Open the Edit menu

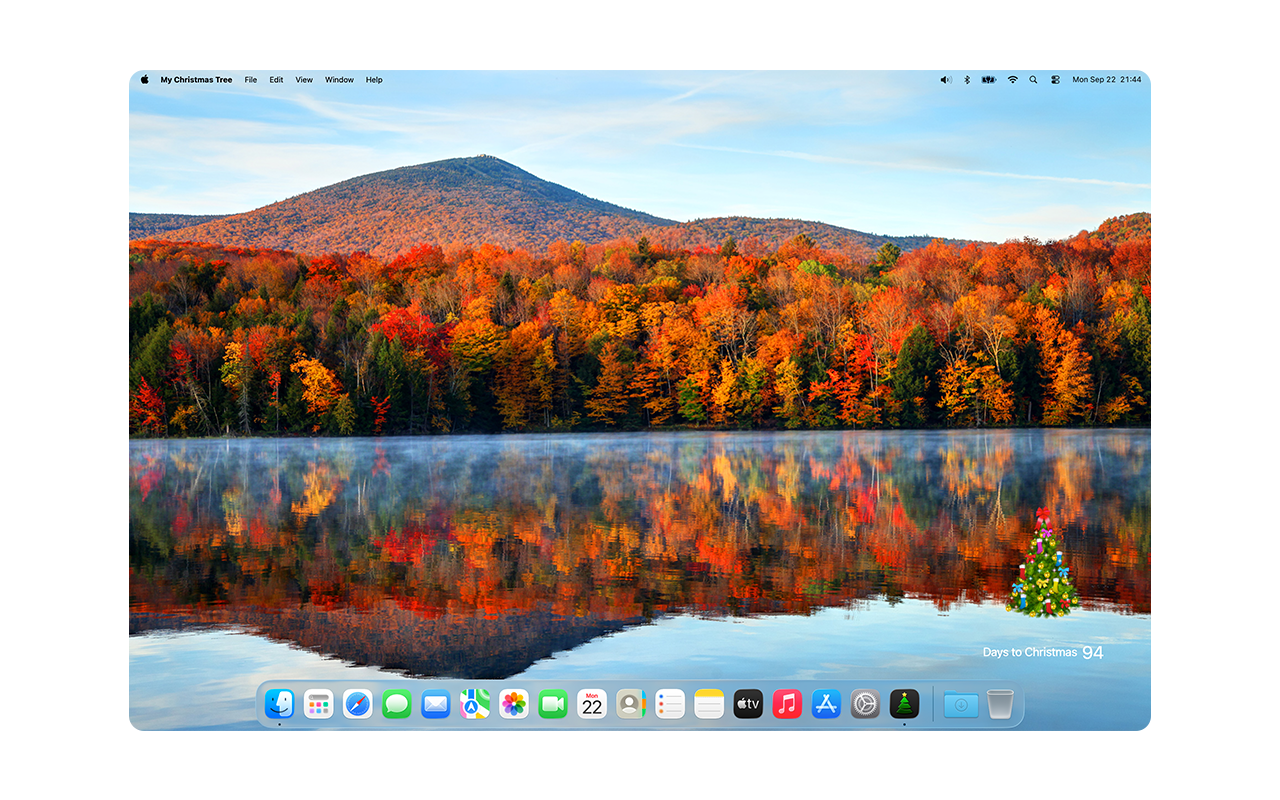click(276, 80)
